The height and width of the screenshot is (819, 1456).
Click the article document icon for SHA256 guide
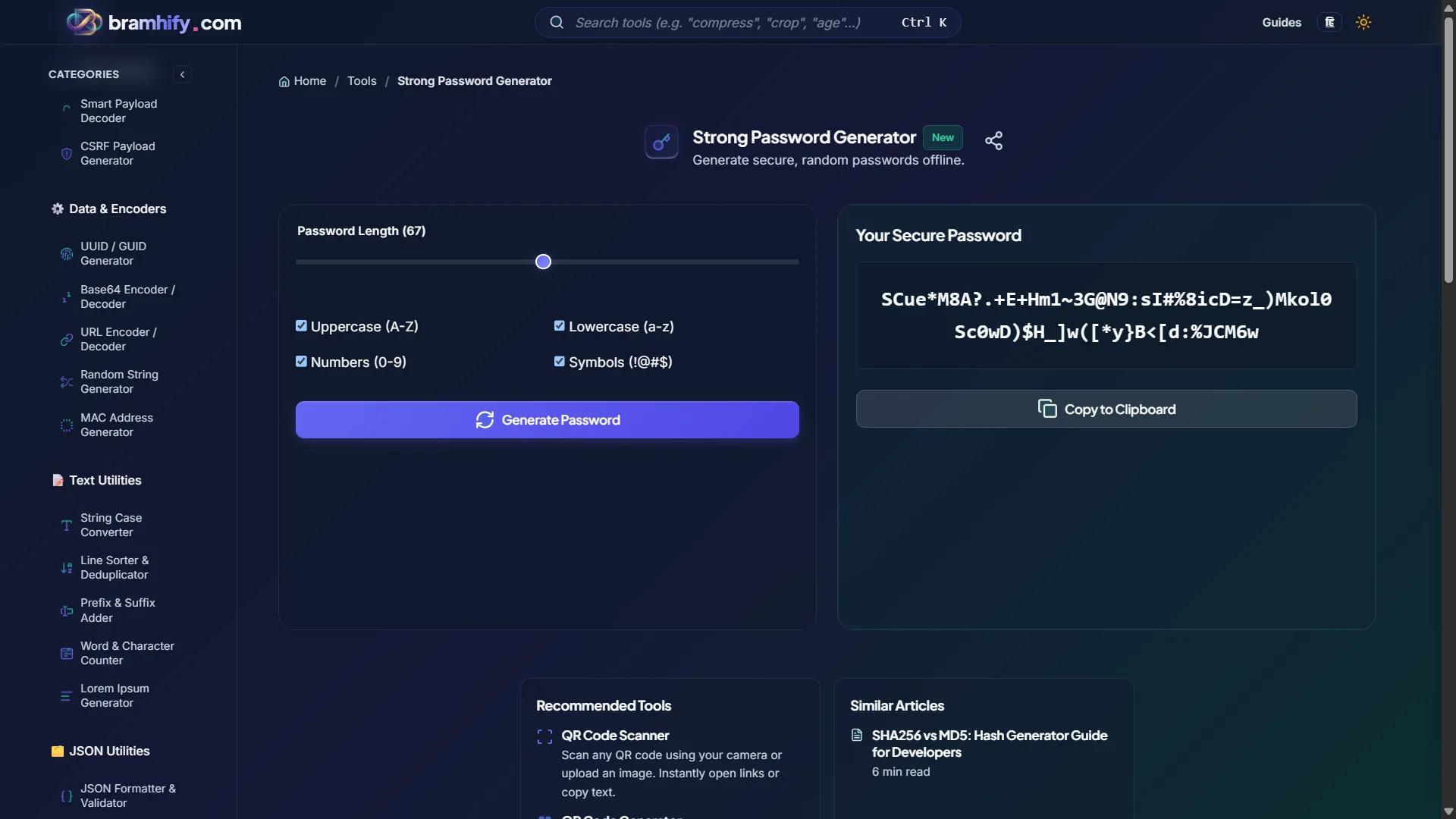(857, 735)
